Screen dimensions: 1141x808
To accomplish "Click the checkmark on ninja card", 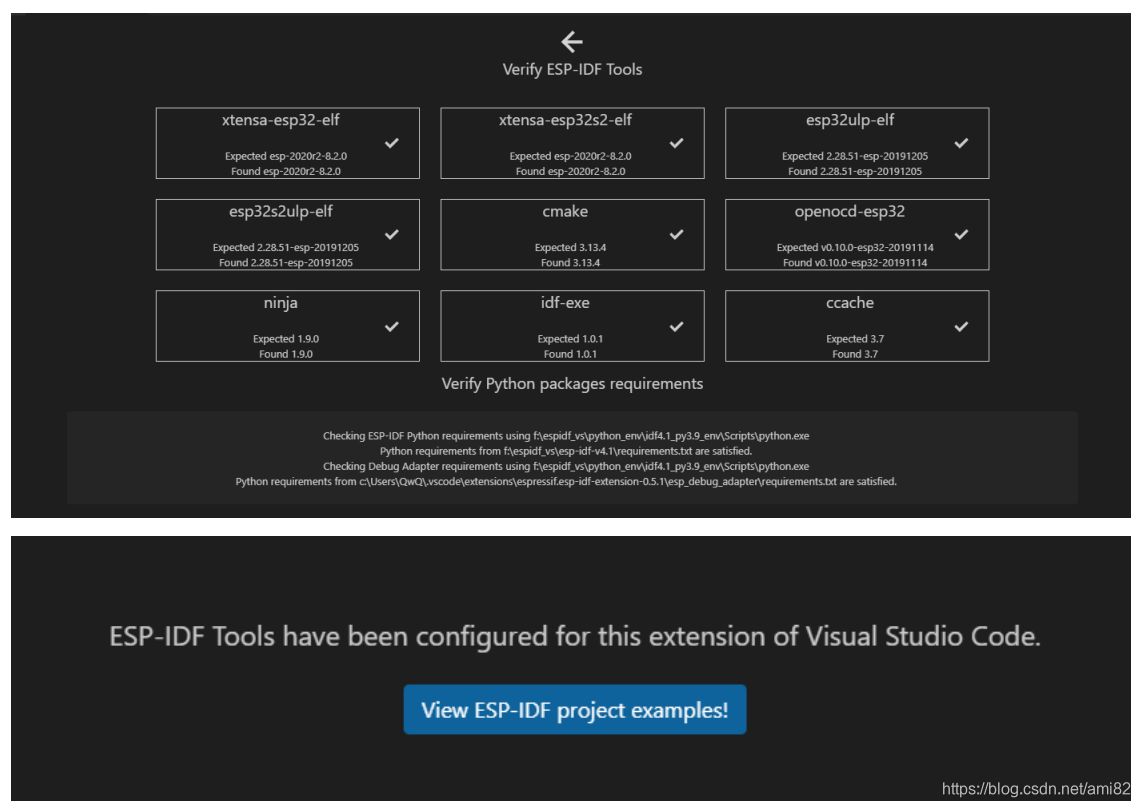I will tap(391, 326).
